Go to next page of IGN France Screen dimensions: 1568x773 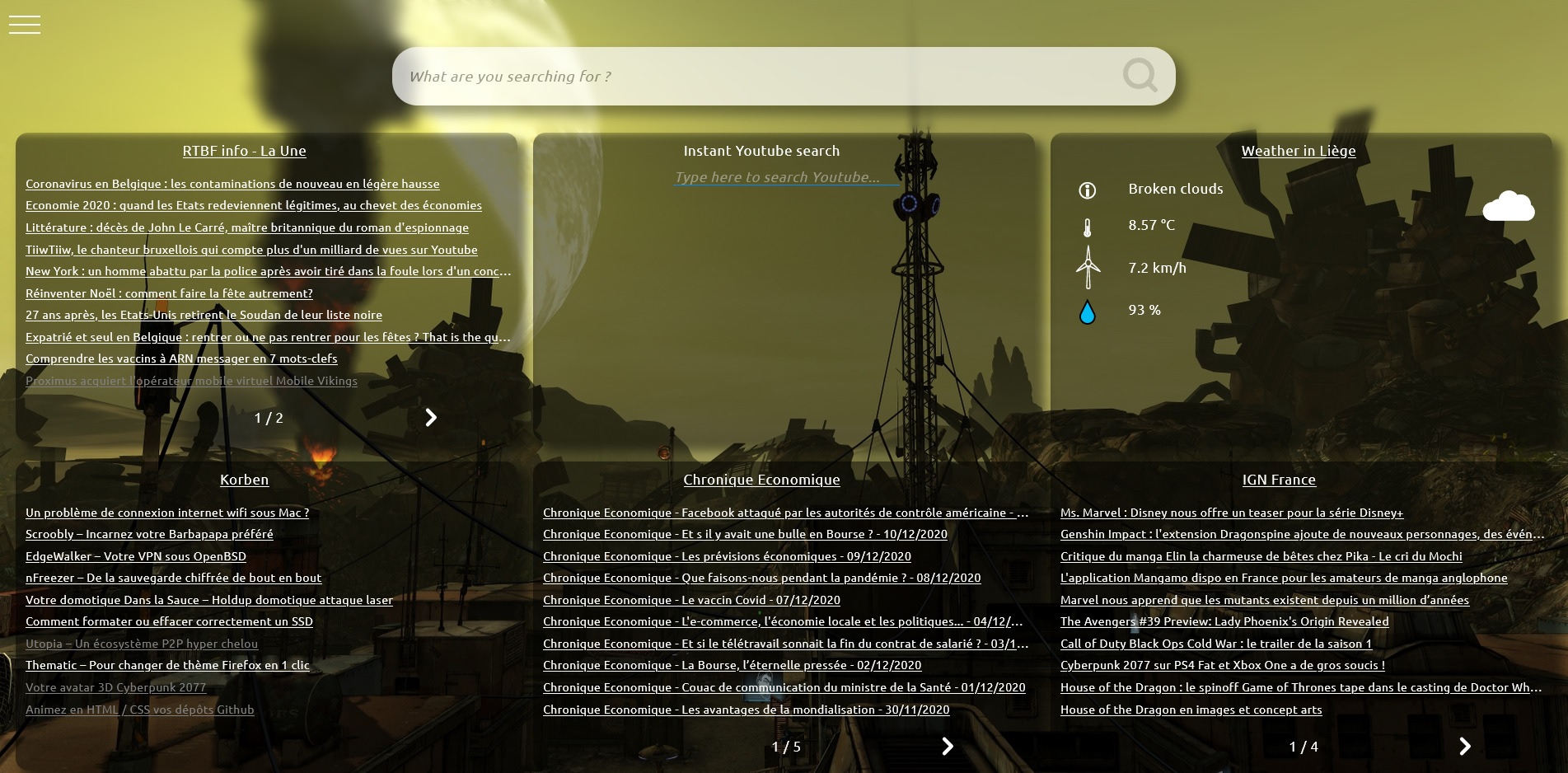pos(1464,746)
